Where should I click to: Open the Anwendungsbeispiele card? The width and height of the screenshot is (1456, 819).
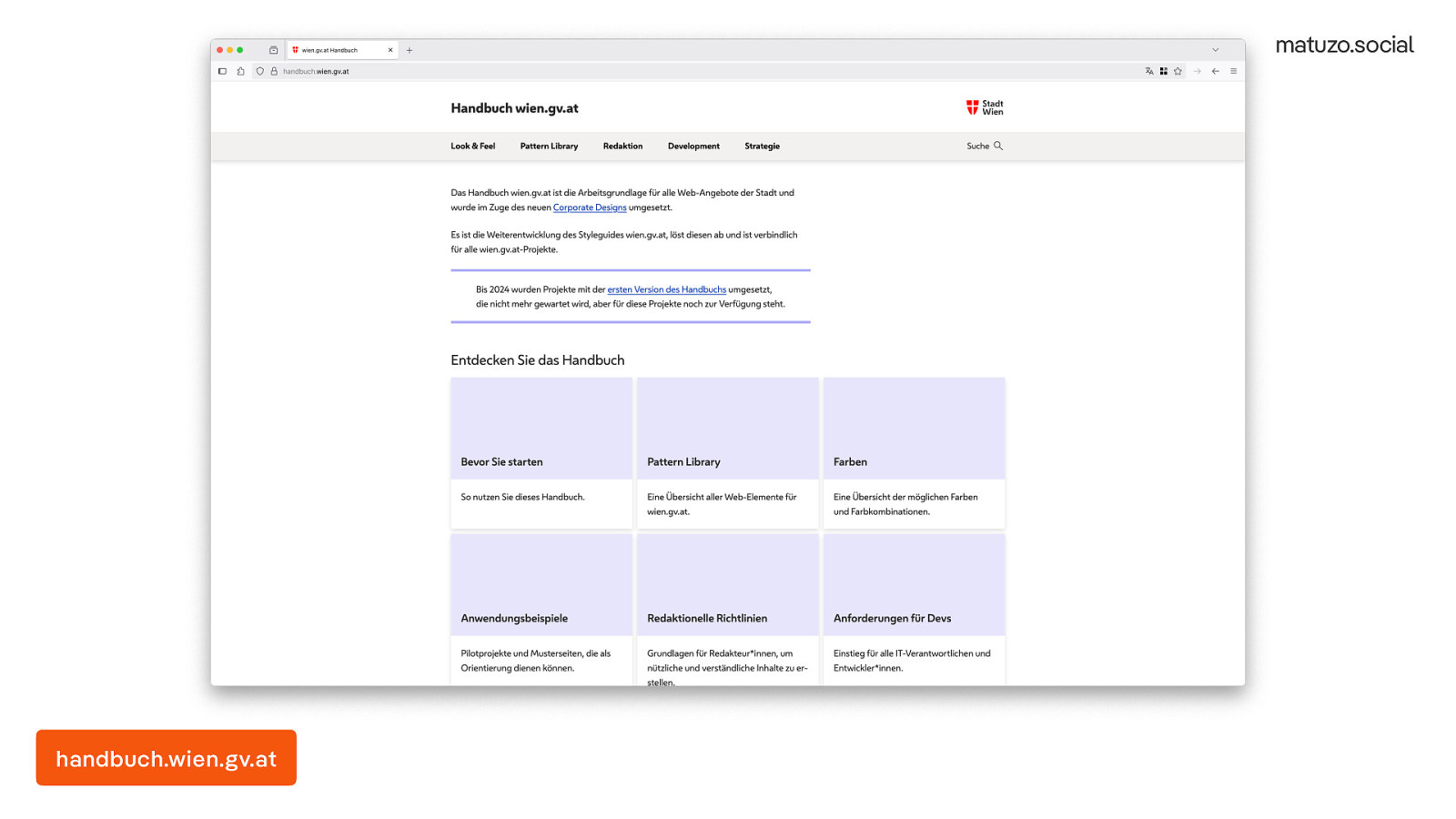541,610
